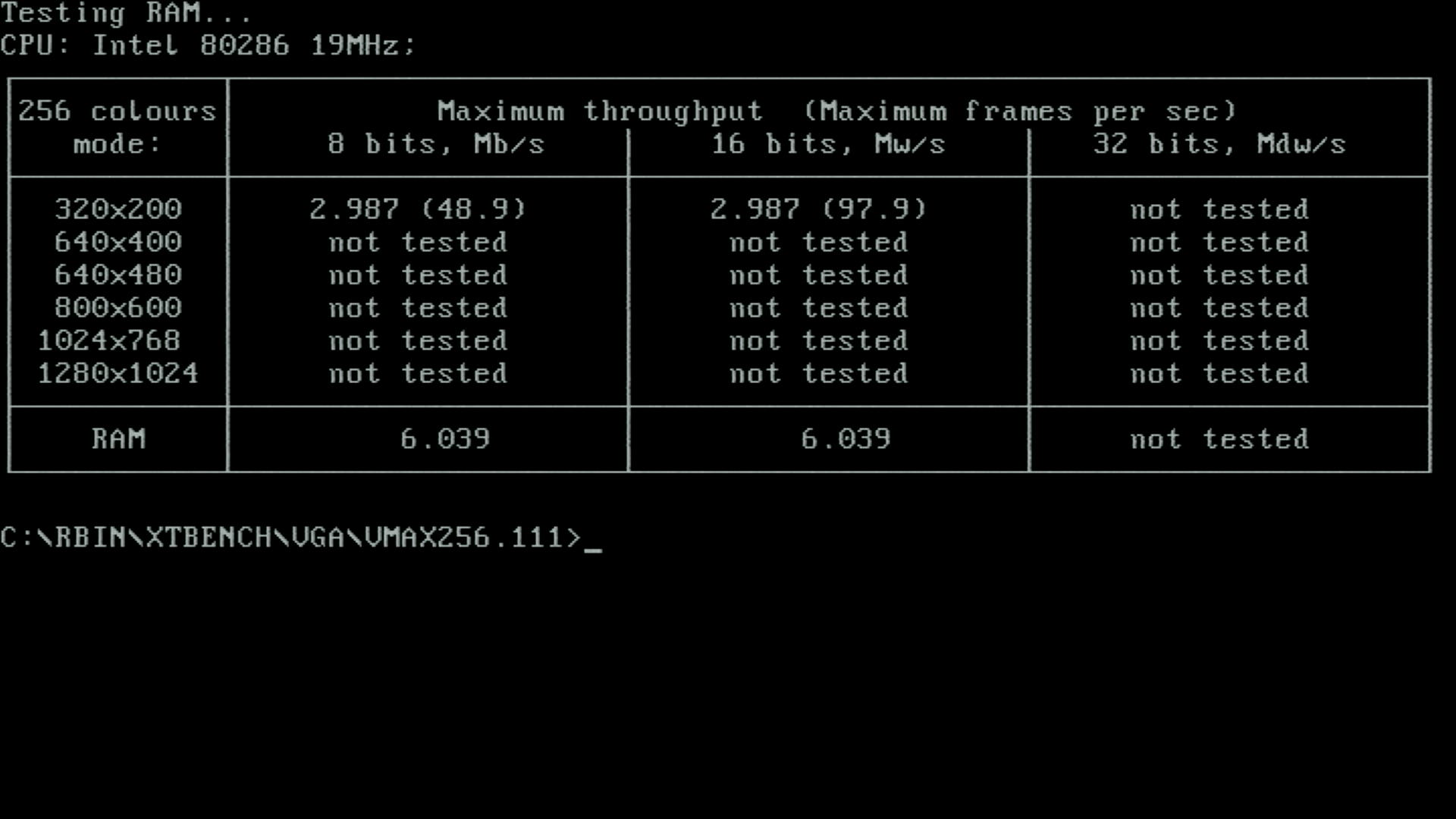The width and height of the screenshot is (1456, 819).
Task: Select the 1280x1024 mode row label
Action: click(118, 373)
